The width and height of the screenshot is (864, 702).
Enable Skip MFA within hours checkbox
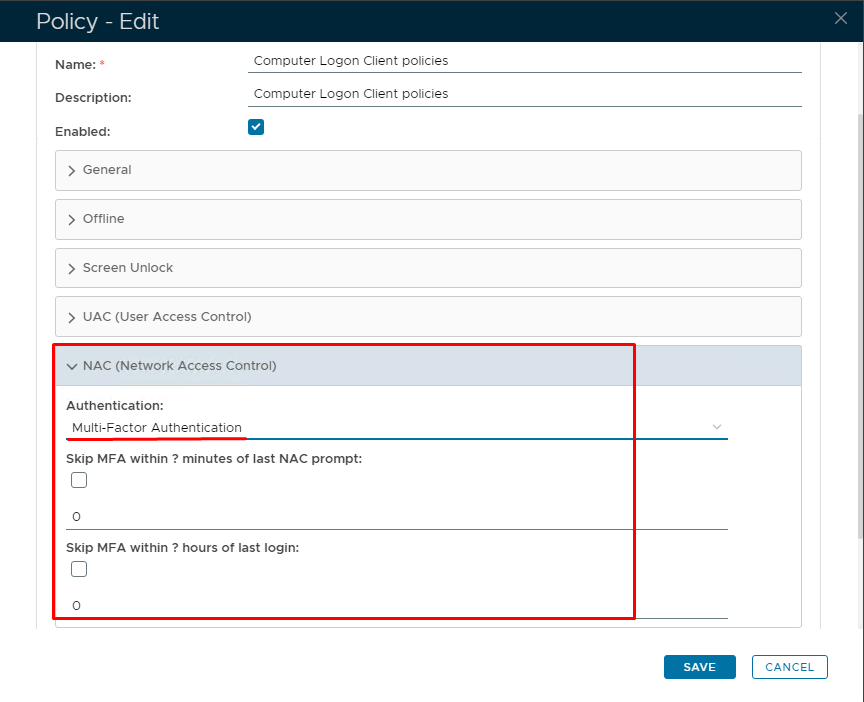click(79, 569)
